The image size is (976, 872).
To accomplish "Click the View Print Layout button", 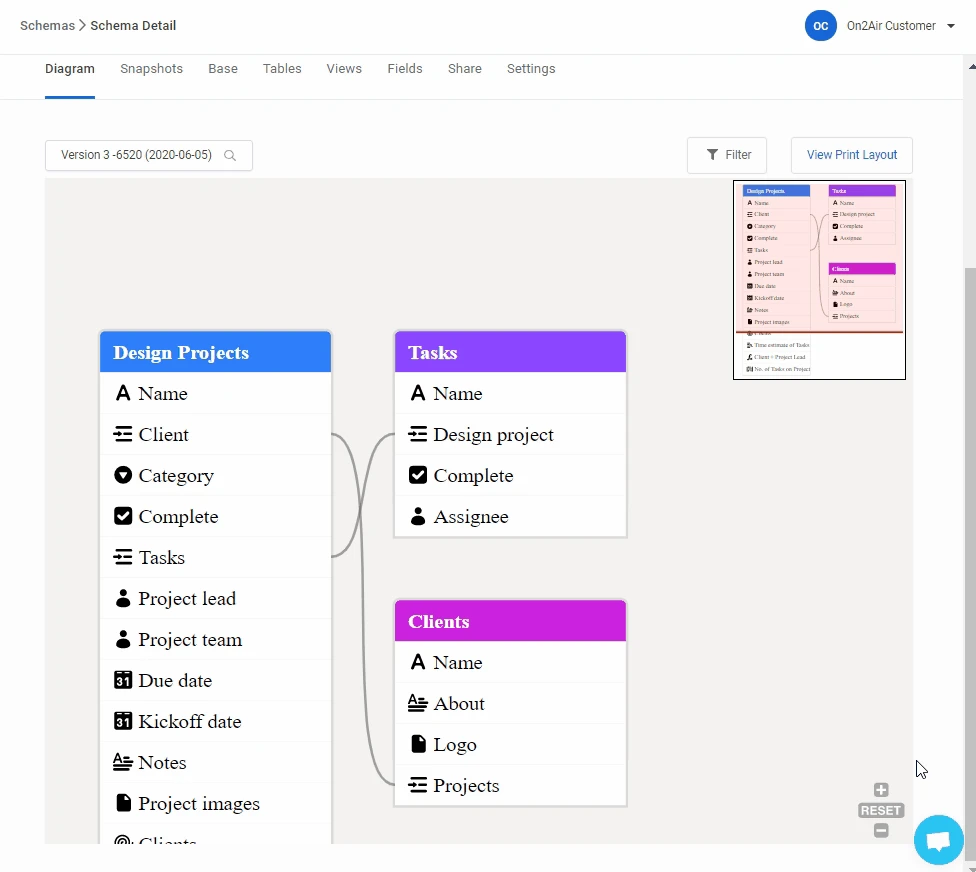I will tap(851, 155).
